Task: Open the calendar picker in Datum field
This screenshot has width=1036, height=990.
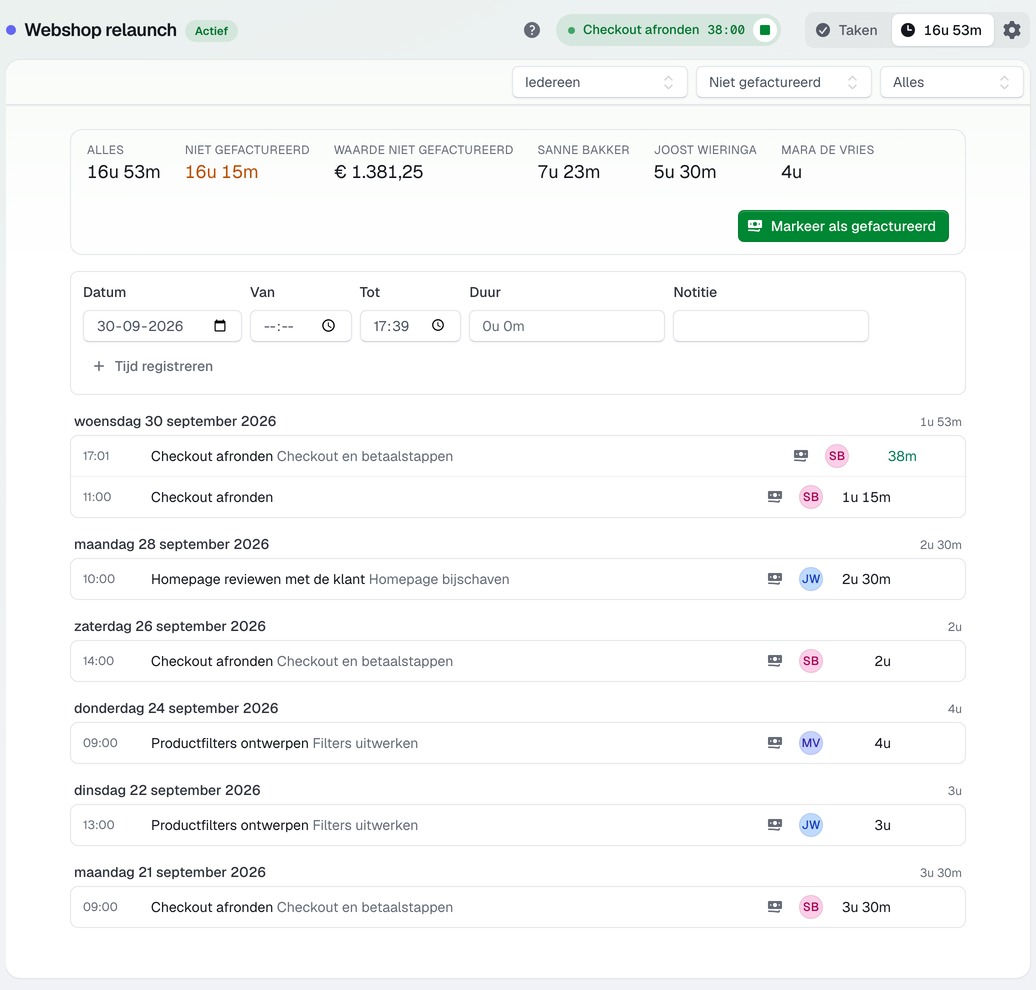Action: (220, 326)
